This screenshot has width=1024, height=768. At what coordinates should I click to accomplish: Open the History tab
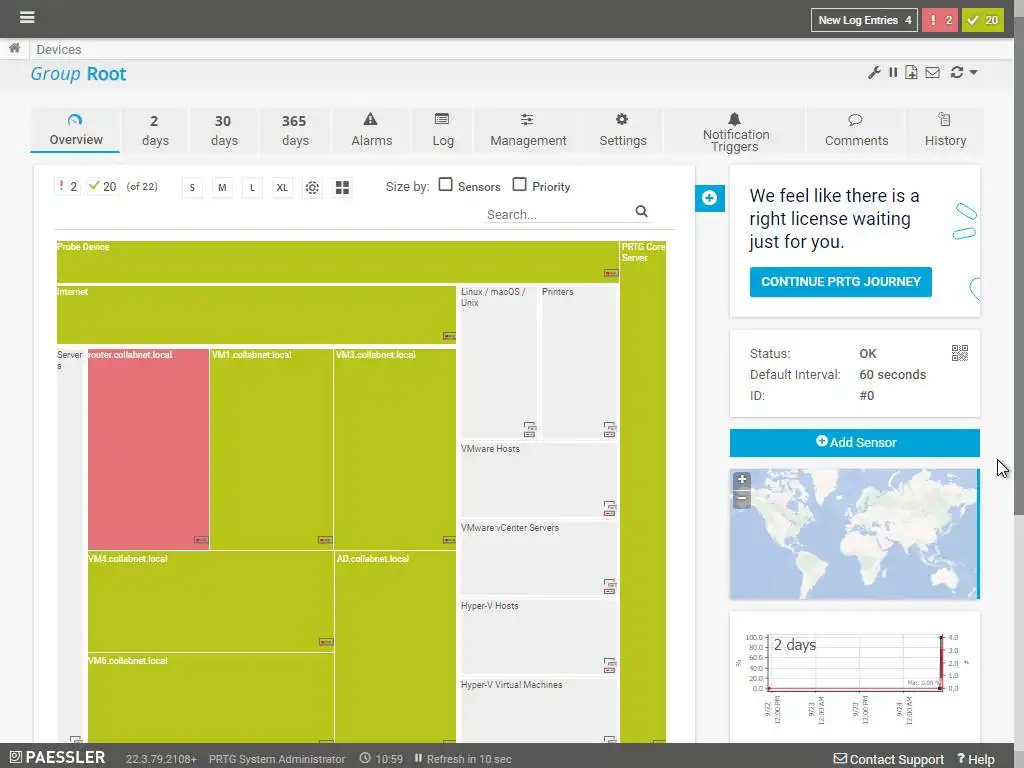coord(945,130)
